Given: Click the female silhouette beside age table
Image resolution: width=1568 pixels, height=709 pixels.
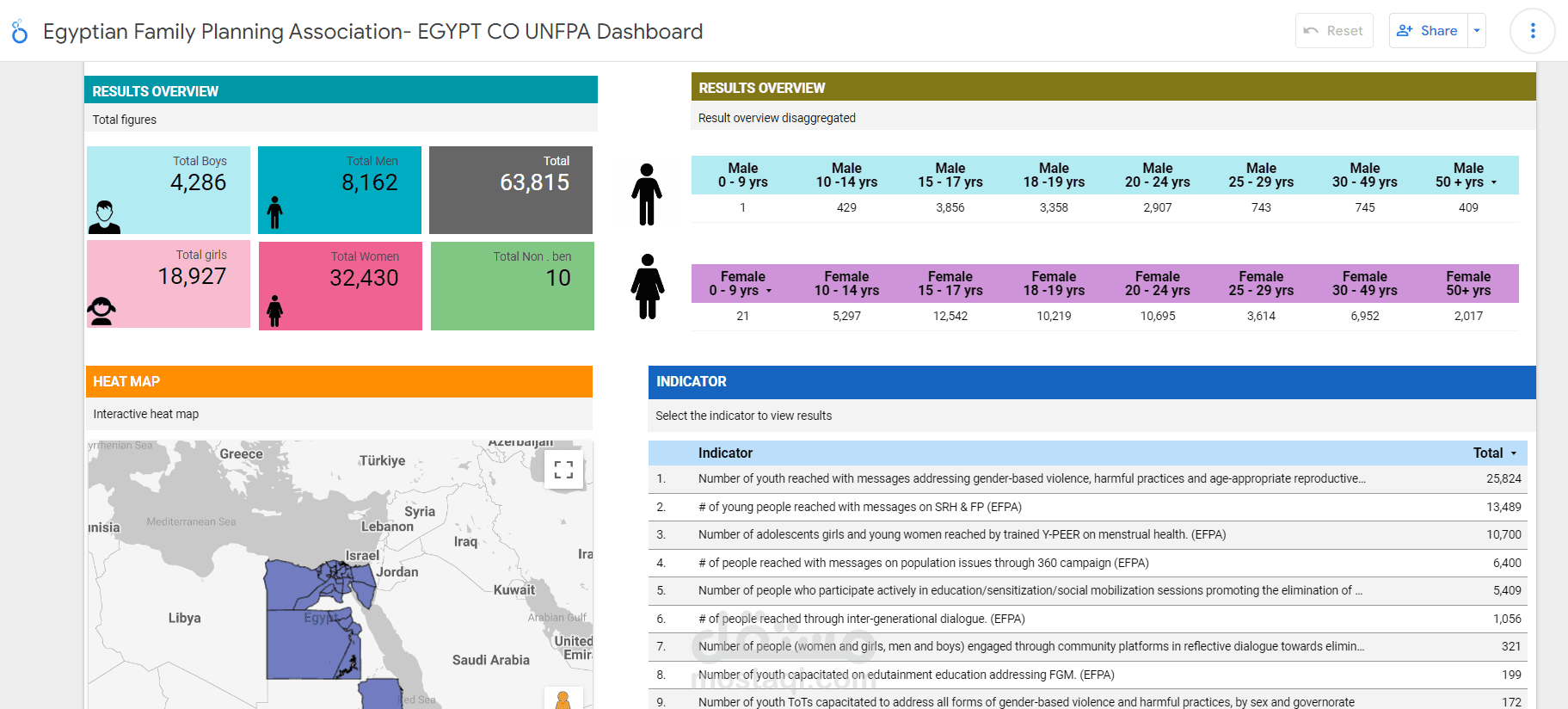Looking at the screenshot, I should pyautogui.click(x=648, y=287).
